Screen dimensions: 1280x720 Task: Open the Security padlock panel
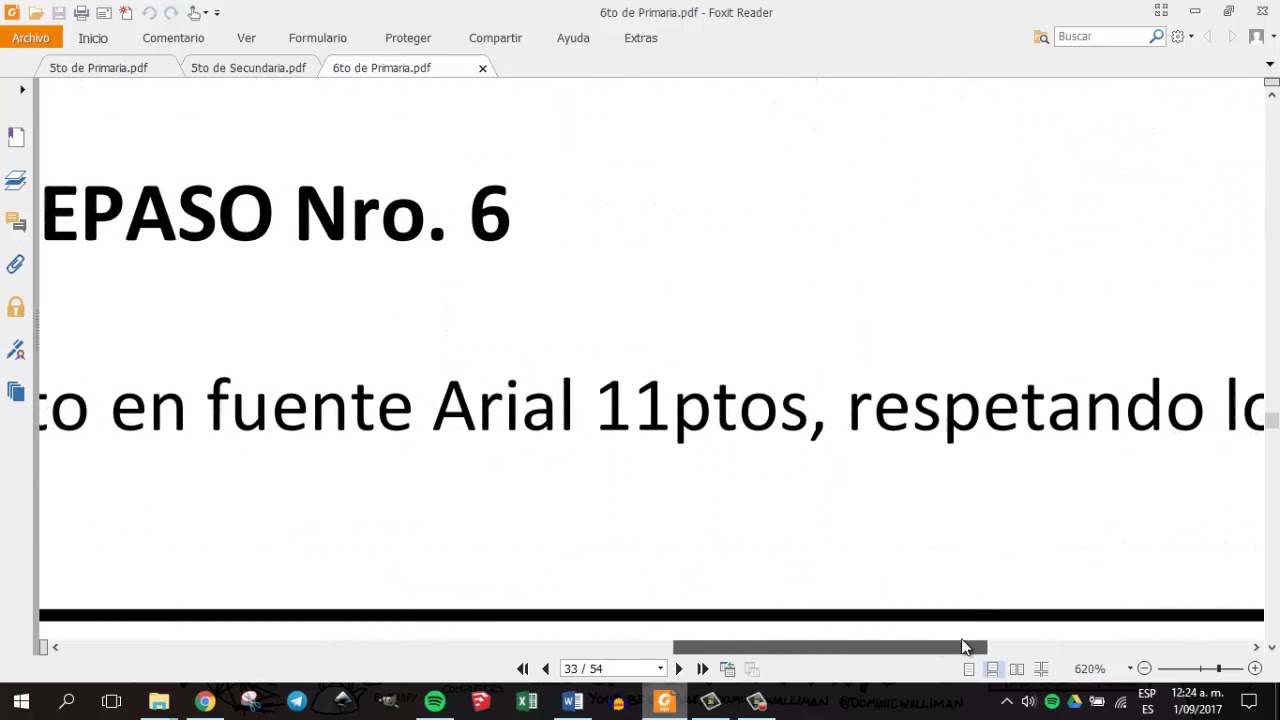pos(16,307)
